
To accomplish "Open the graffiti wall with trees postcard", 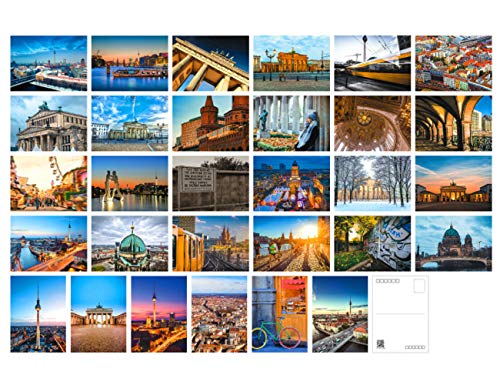I will pos(373,243).
